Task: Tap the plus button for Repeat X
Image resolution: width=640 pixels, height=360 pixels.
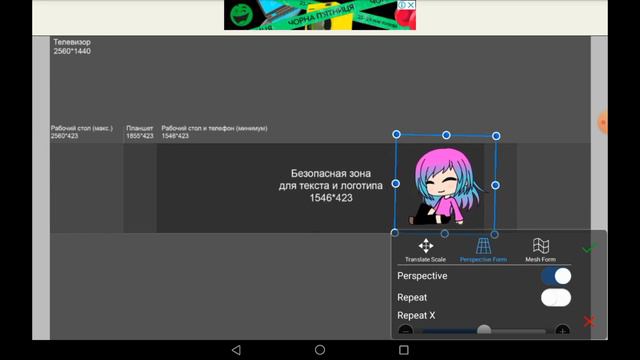Action: pos(562,331)
